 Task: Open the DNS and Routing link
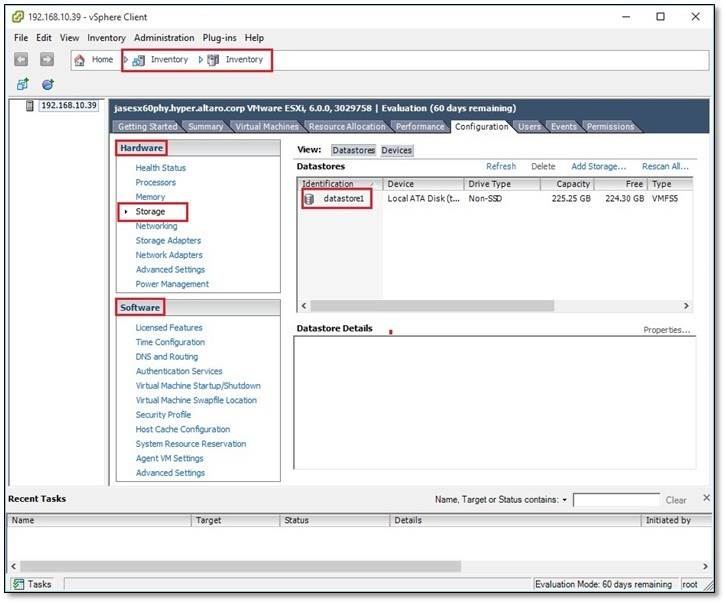click(166, 357)
